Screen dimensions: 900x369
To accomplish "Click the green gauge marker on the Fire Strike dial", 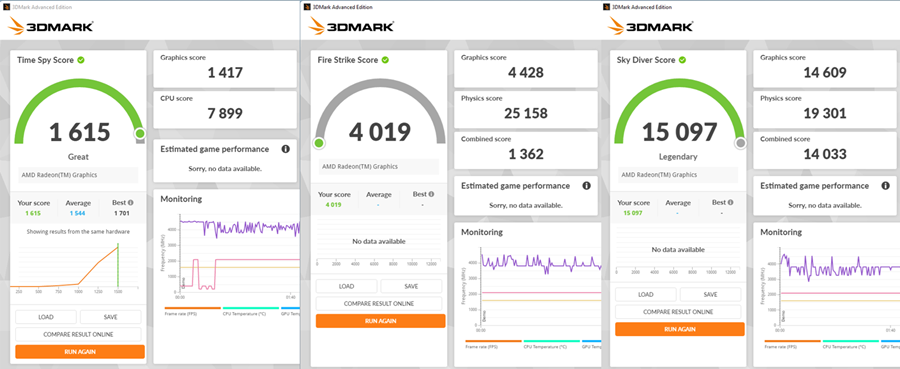I will click(319, 143).
